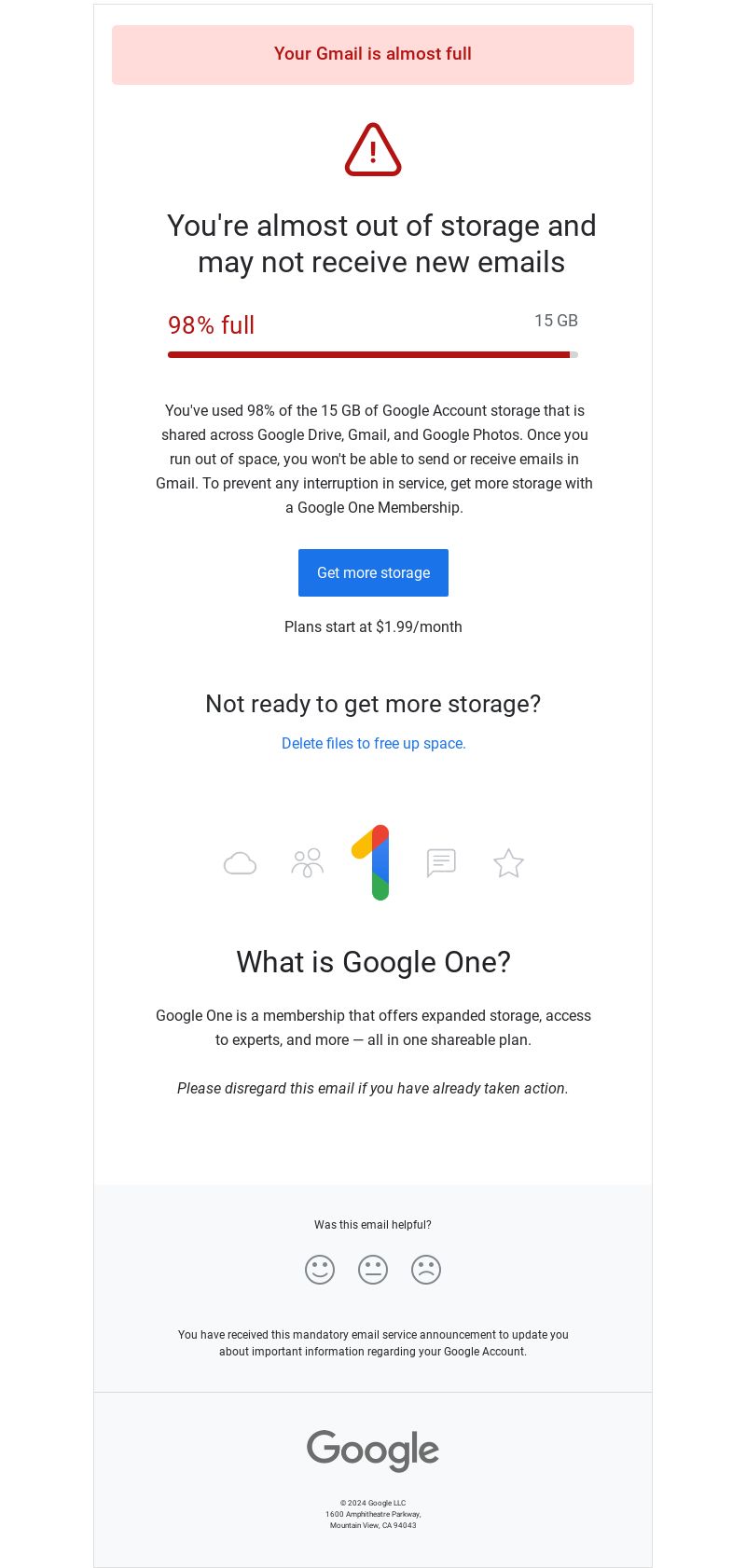Viewport: 746px width, 1568px height.
Task: Click Plans start at $1.99/month text
Action: (x=373, y=626)
